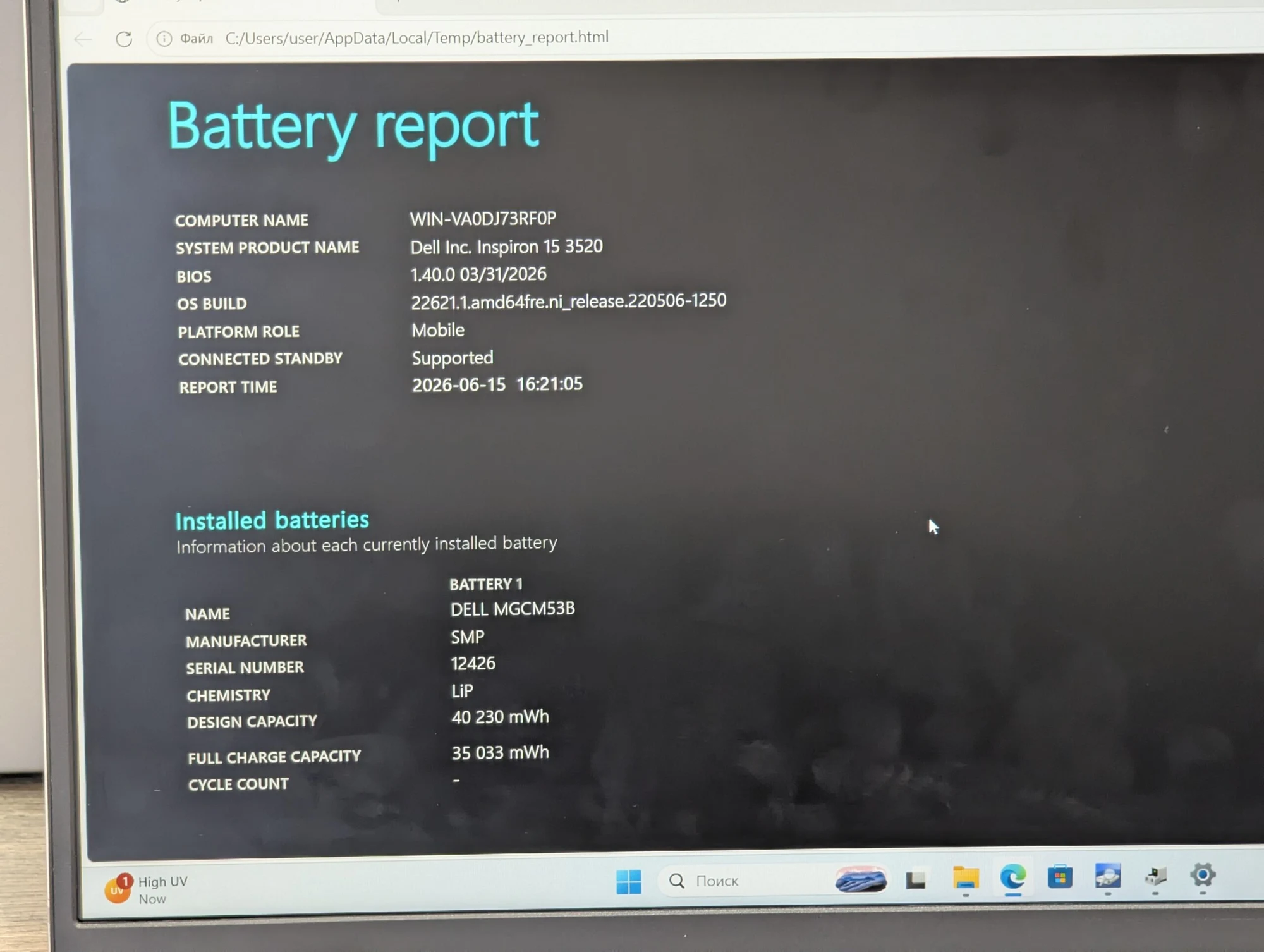Screen dimensions: 1264x952
Task: Click the file info icon in address bar
Action: 164,39
